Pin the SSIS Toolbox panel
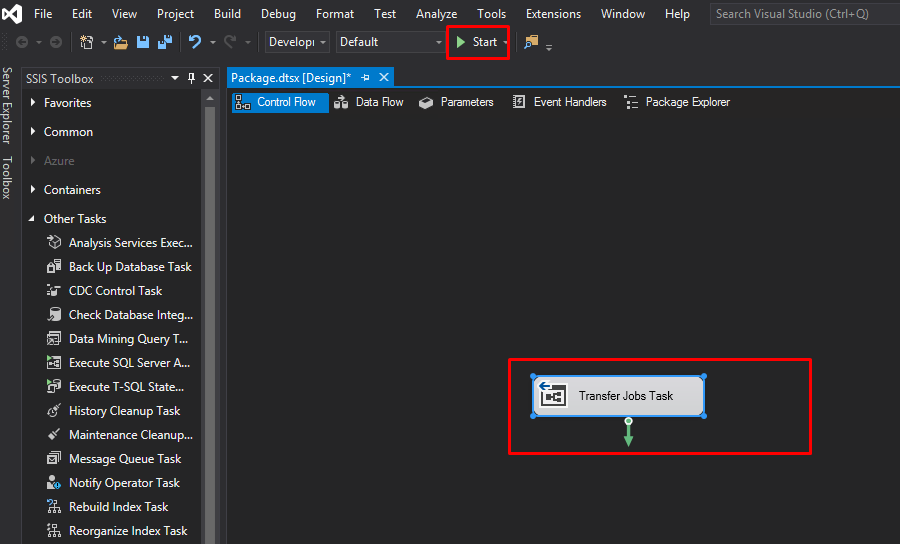The image size is (900, 544). tap(191, 78)
